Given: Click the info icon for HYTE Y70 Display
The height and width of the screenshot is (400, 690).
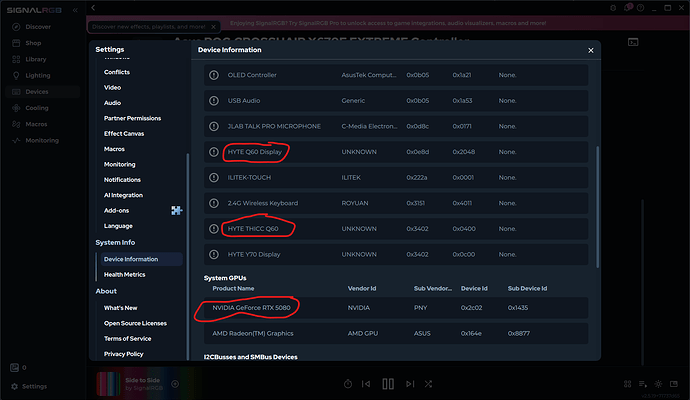Looking at the screenshot, I should [x=214, y=254].
